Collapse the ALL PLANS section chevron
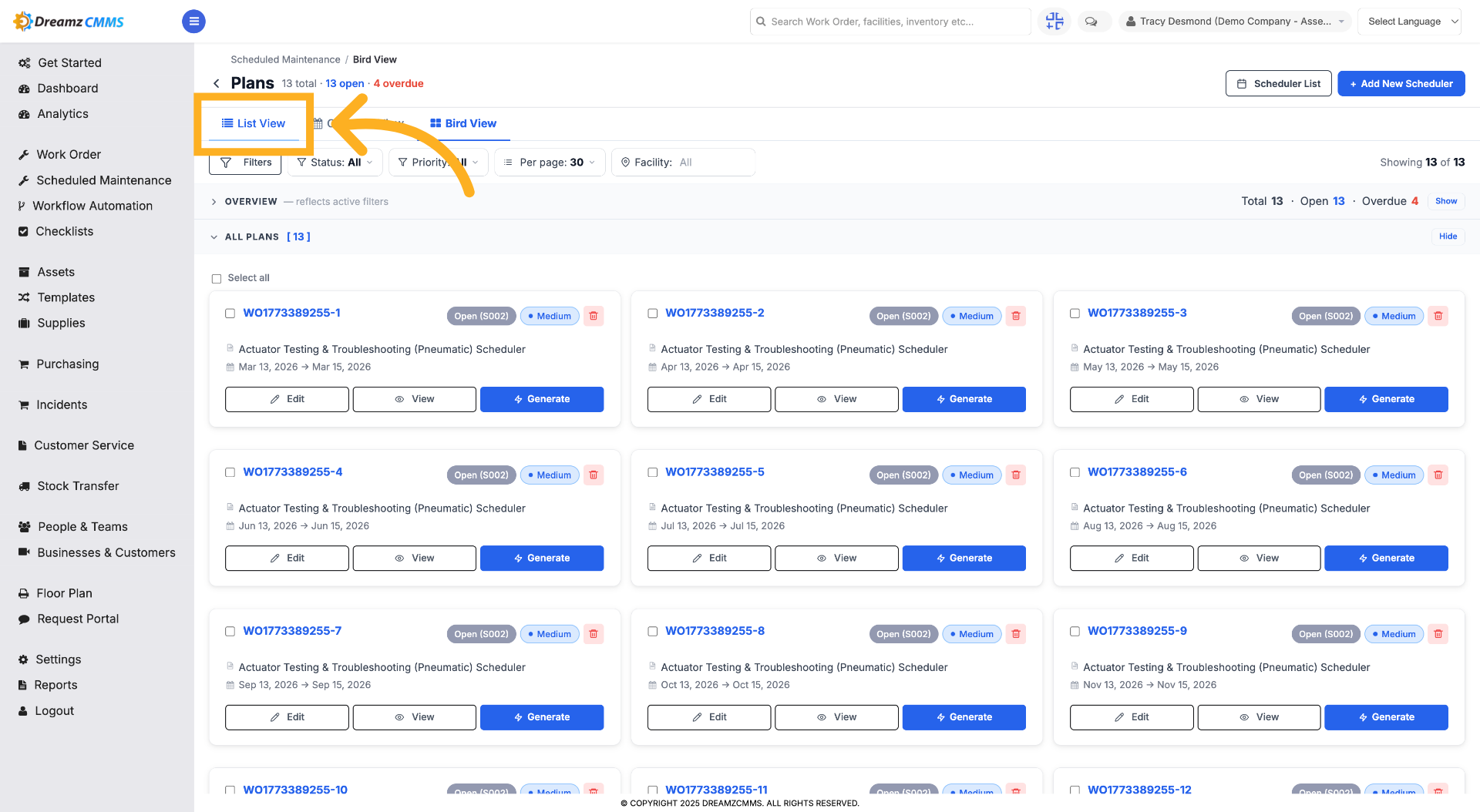 click(x=214, y=237)
